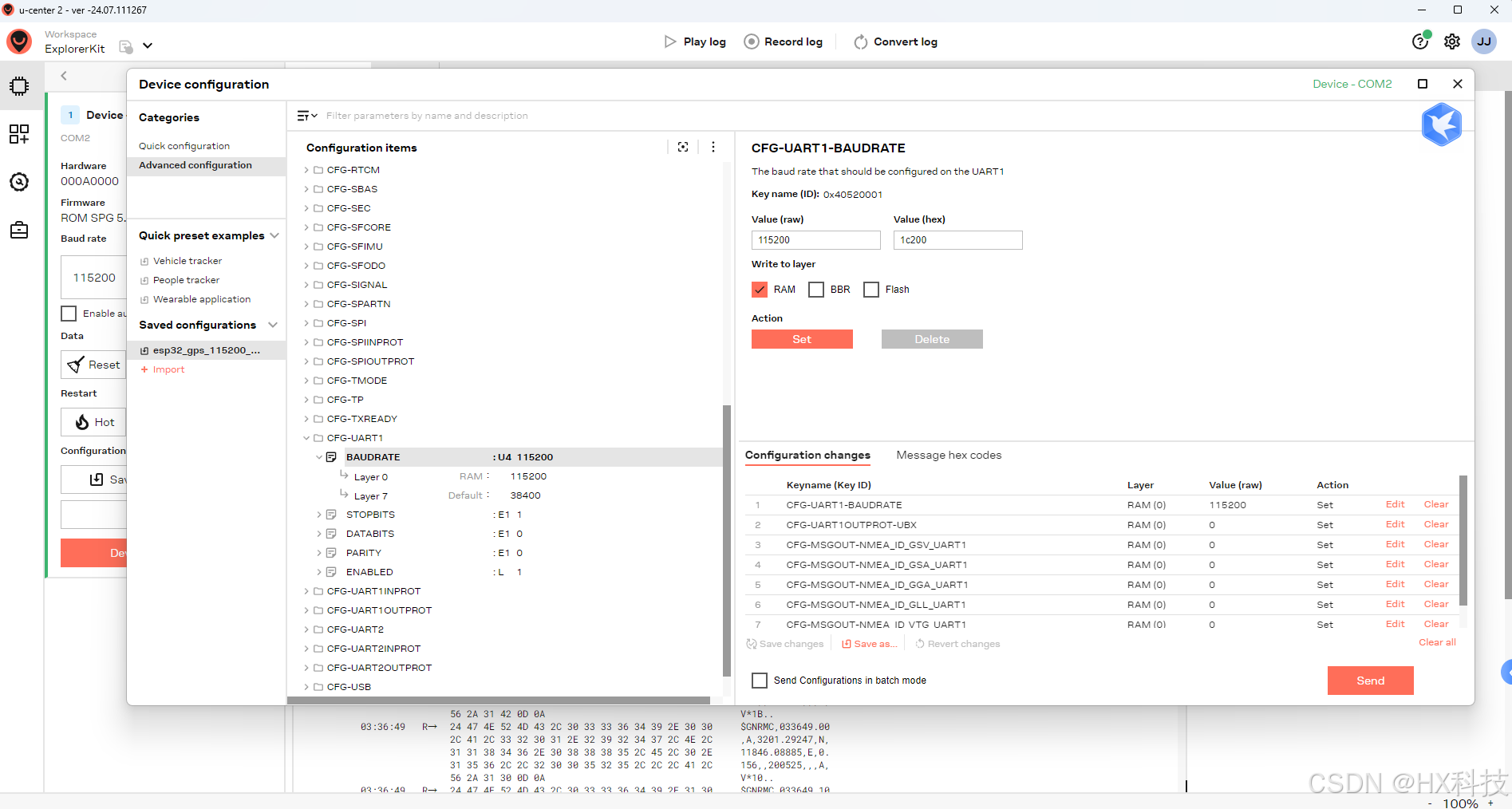Image resolution: width=1512 pixels, height=809 pixels.
Task: Close the Device configuration dialog
Action: 1458,84
